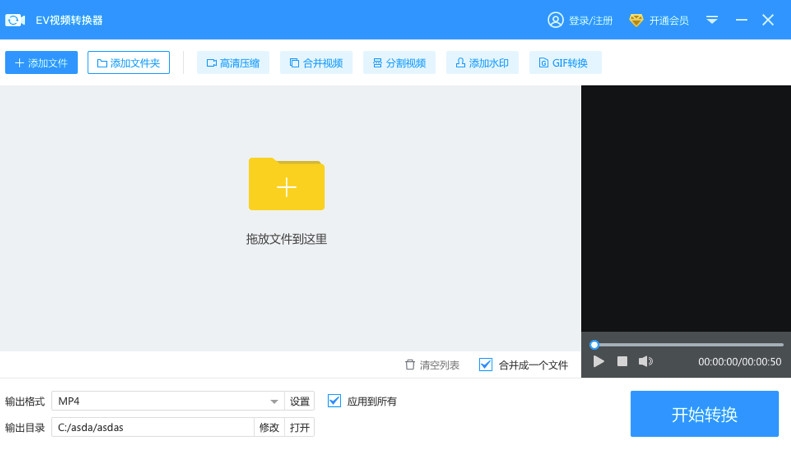
Task: Open the 高清压缩 compression tool
Action: click(x=233, y=63)
